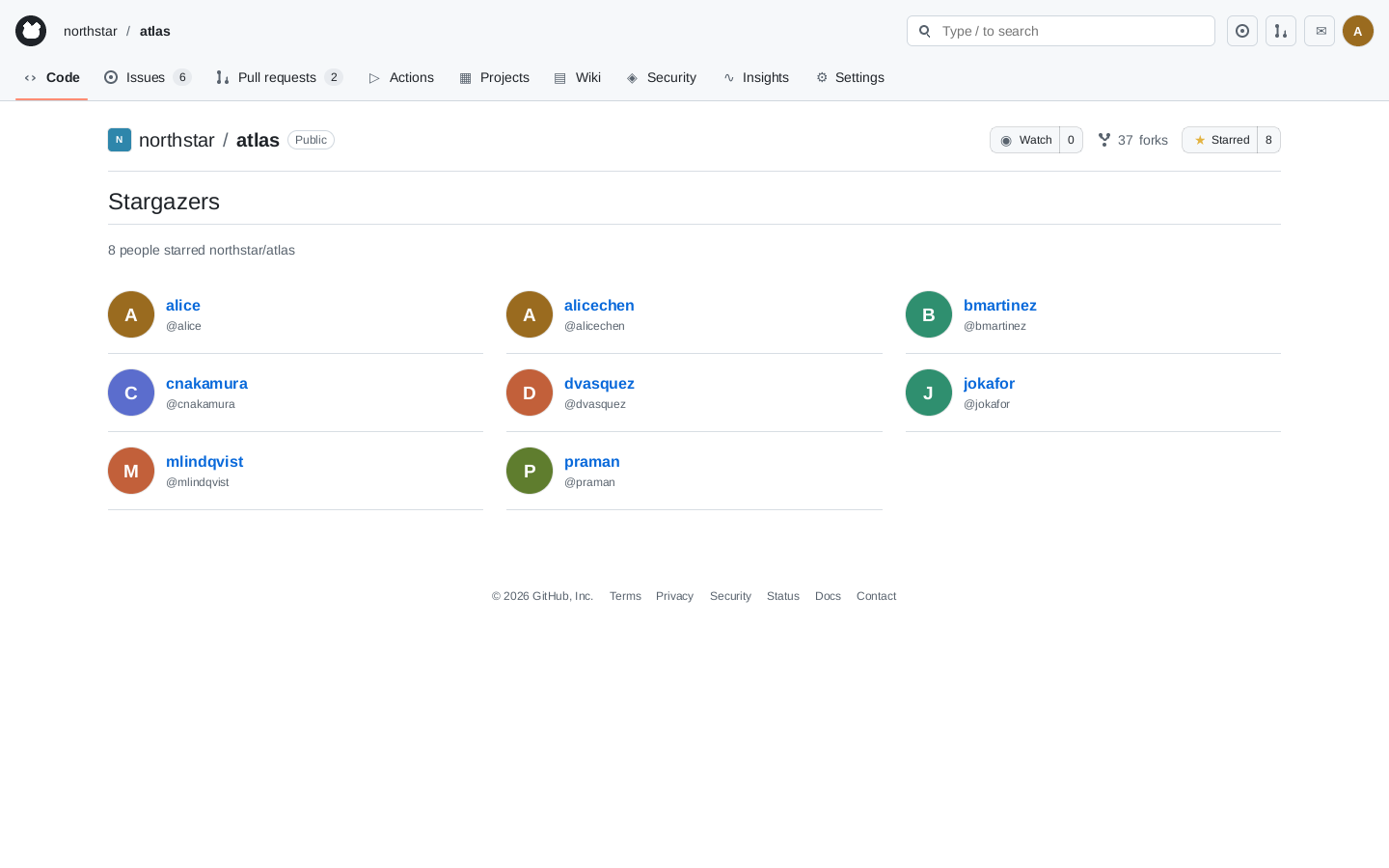Open the alicechen profile link
1389x868 pixels.
pyautogui.click(x=599, y=306)
